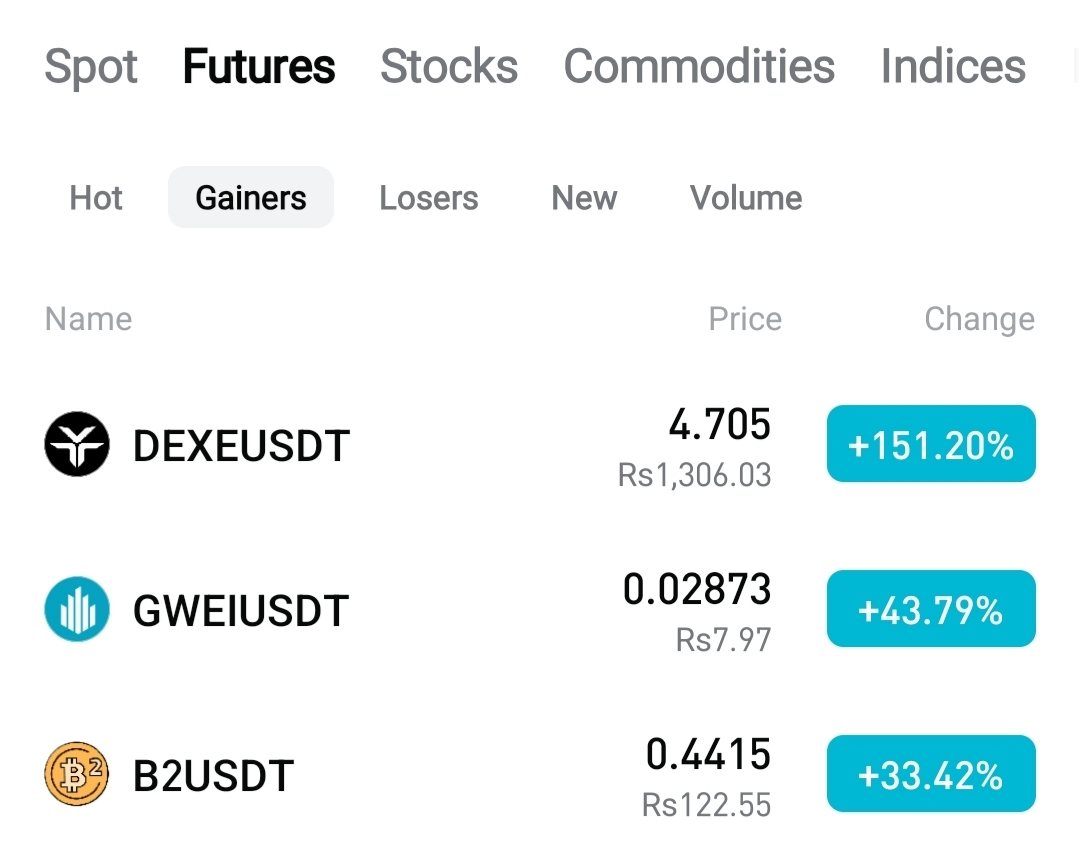Select the Hot filter
This screenshot has height=855, width=1080.
96,198
